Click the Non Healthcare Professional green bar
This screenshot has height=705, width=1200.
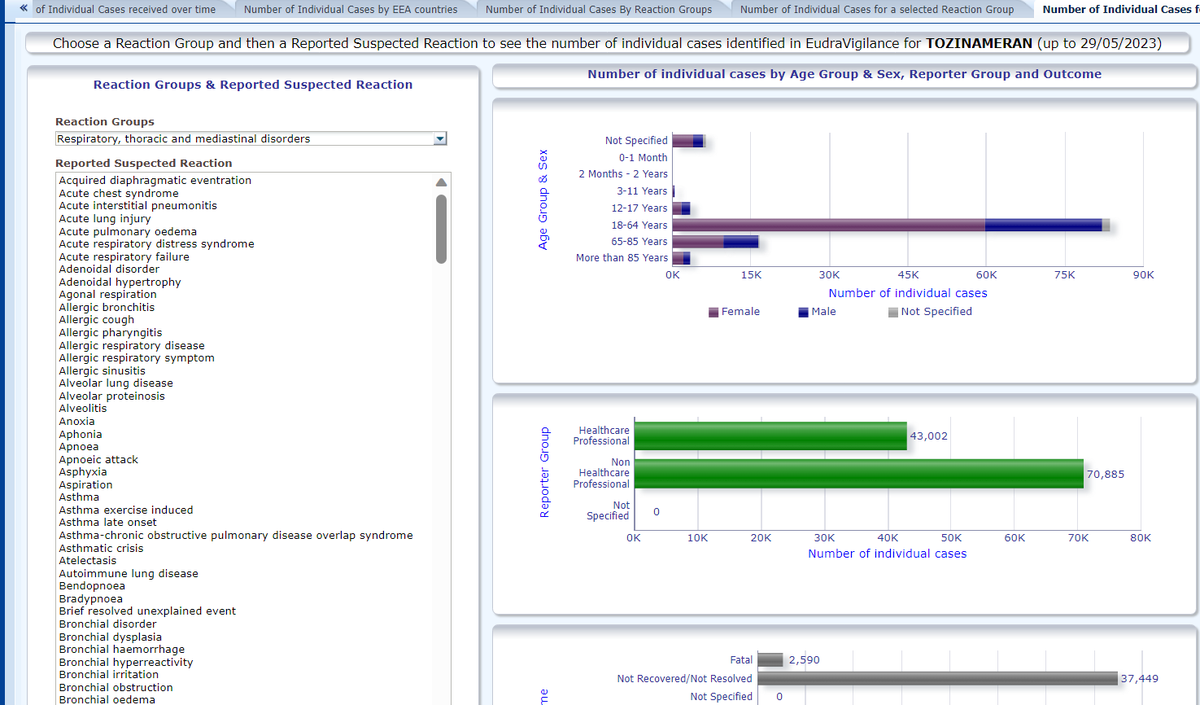(858, 474)
